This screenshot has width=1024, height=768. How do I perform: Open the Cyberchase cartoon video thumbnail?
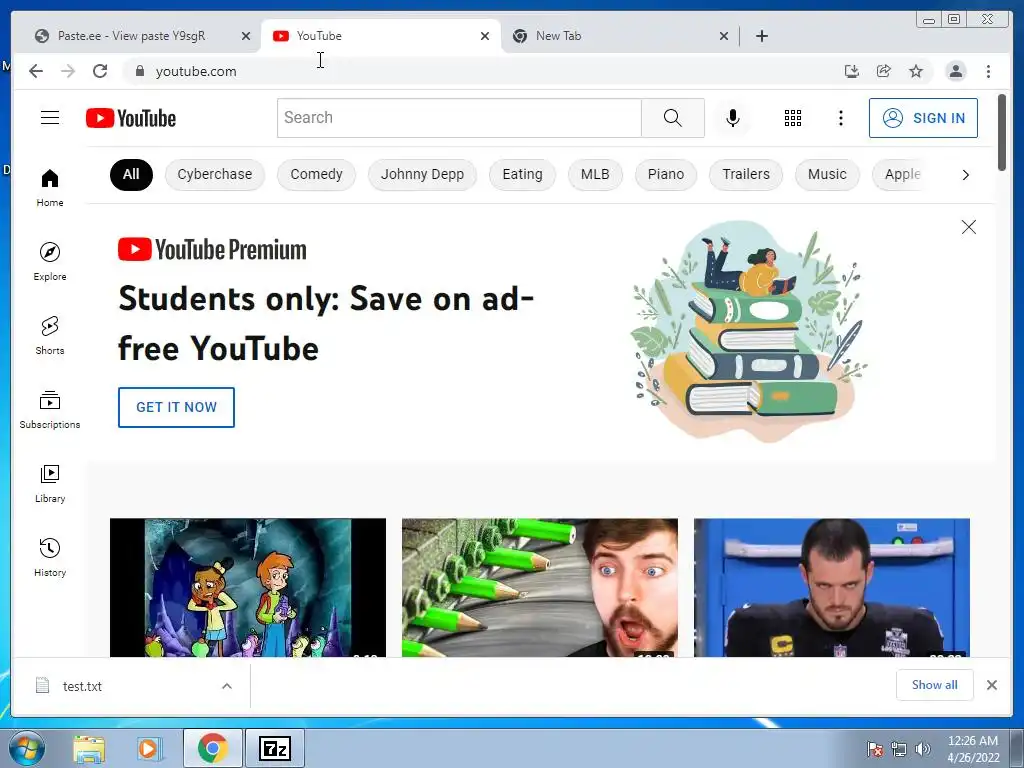[x=248, y=588]
